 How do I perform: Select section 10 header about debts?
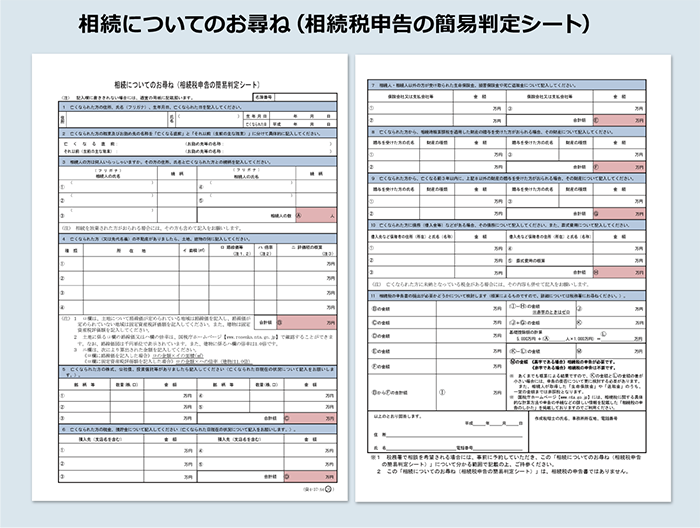coord(507,225)
